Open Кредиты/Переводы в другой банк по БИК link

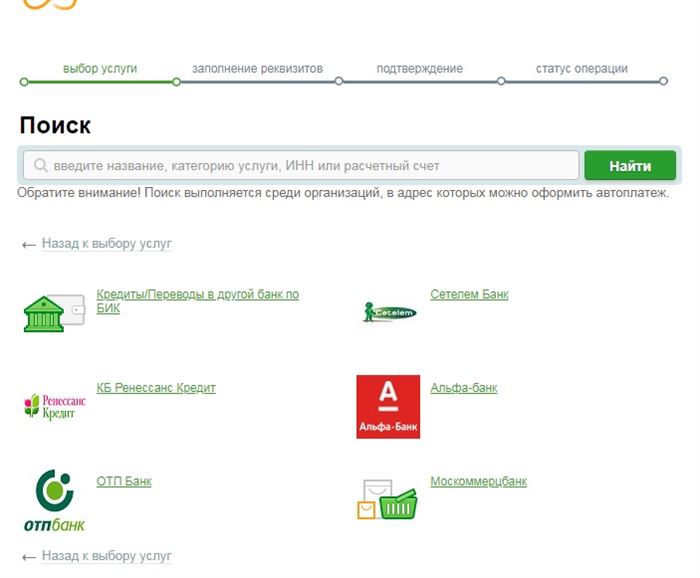click(197, 301)
